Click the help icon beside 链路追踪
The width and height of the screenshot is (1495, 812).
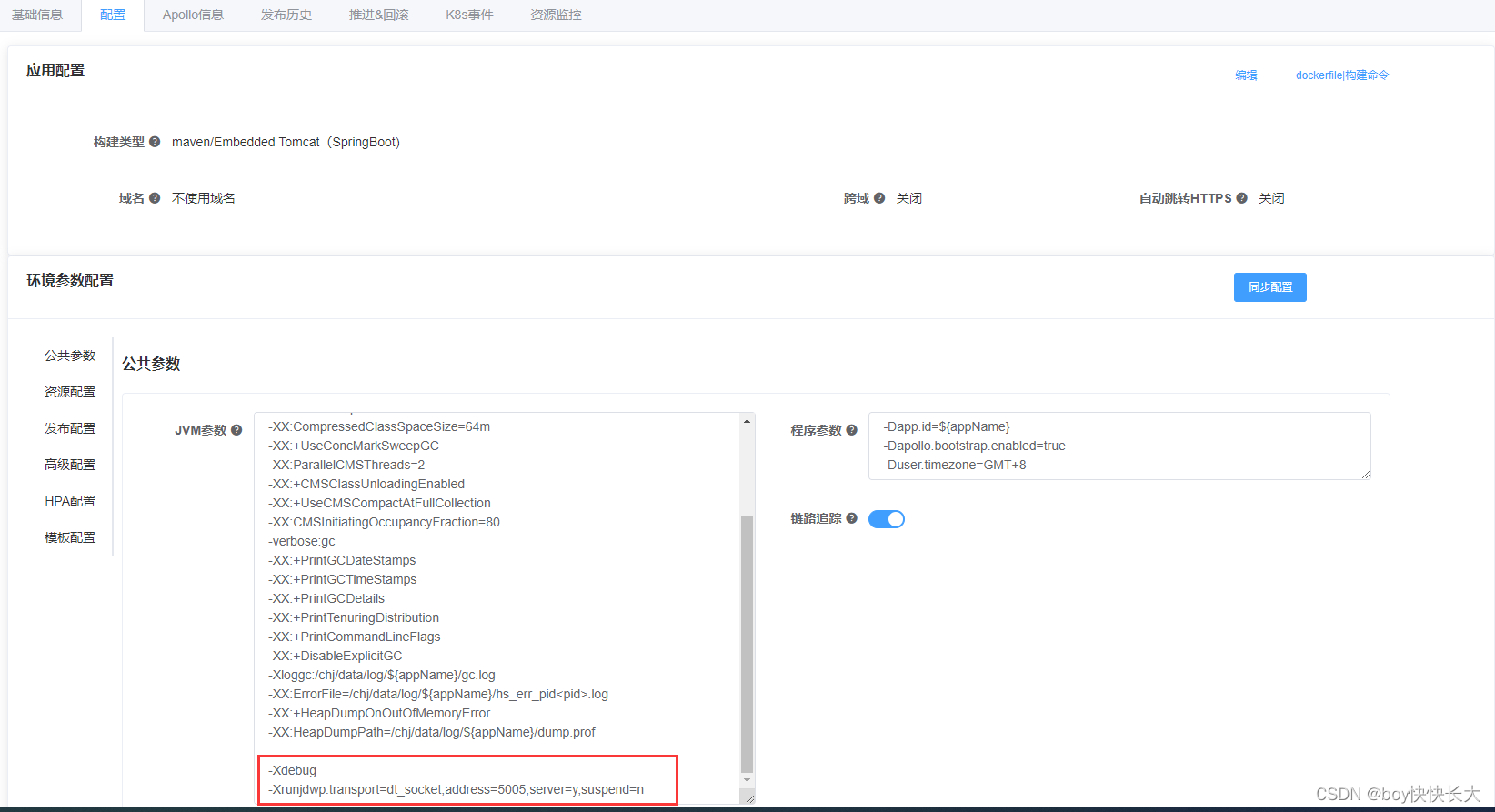(x=851, y=518)
